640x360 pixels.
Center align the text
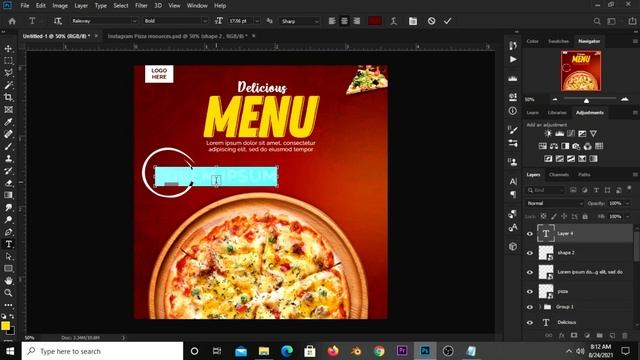coord(344,21)
